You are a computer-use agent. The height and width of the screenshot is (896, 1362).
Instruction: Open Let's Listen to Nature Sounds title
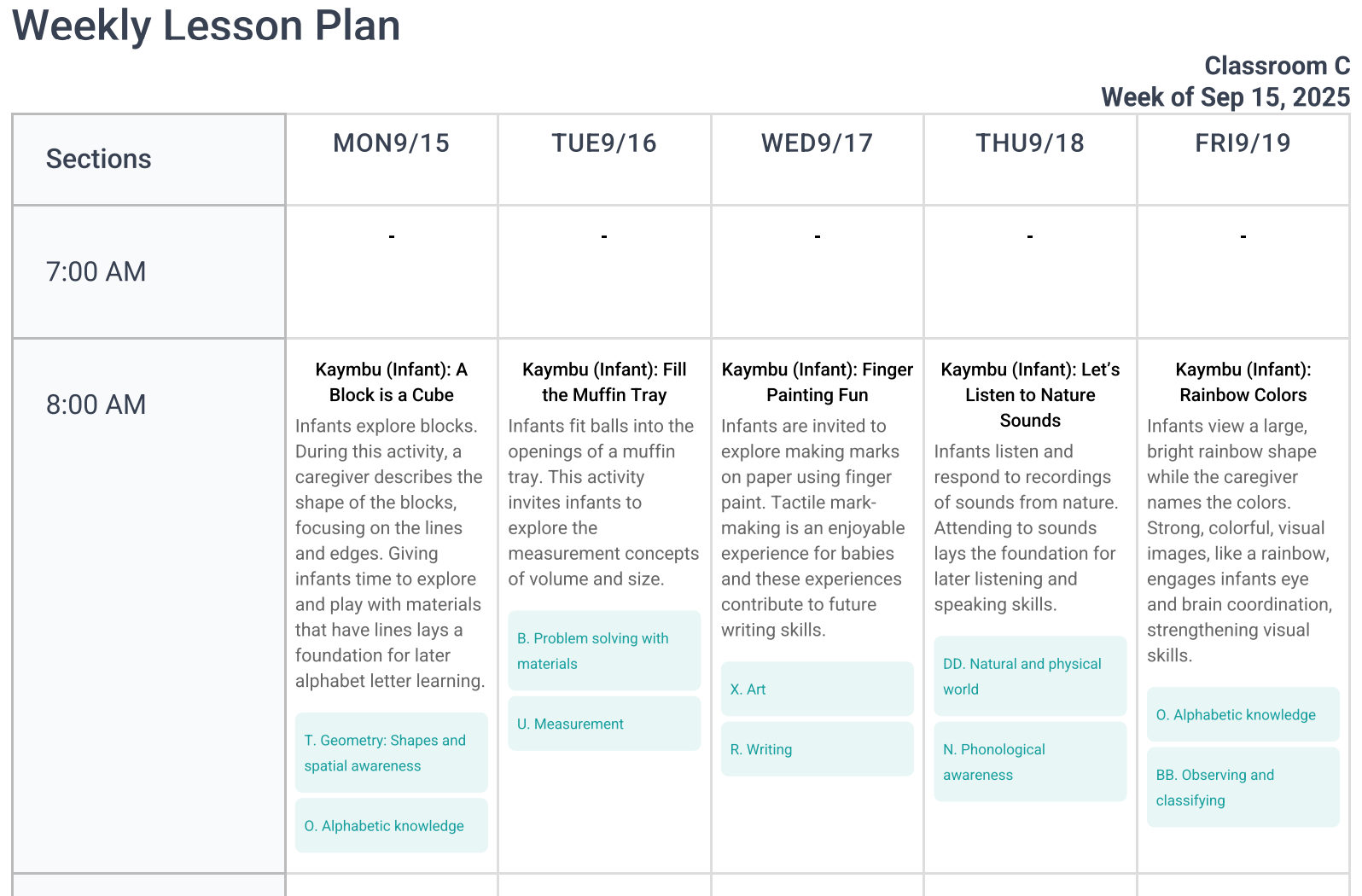[x=1030, y=394]
